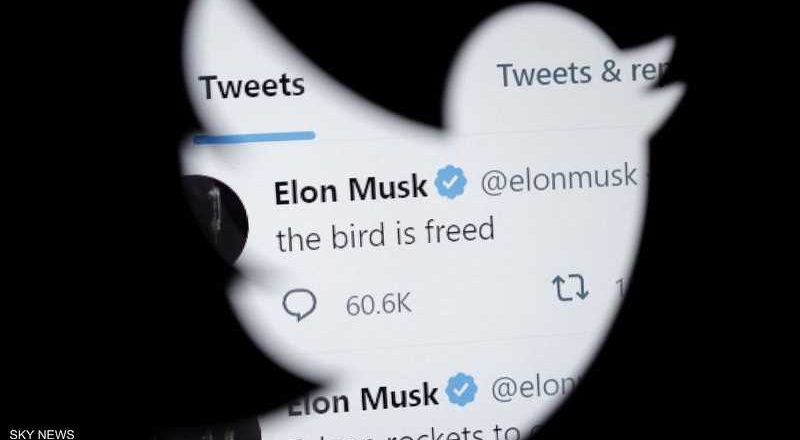The width and height of the screenshot is (800, 440).
Task: Open Elon Musk's name on 'the bird is freed' tweet
Action: coord(351,189)
